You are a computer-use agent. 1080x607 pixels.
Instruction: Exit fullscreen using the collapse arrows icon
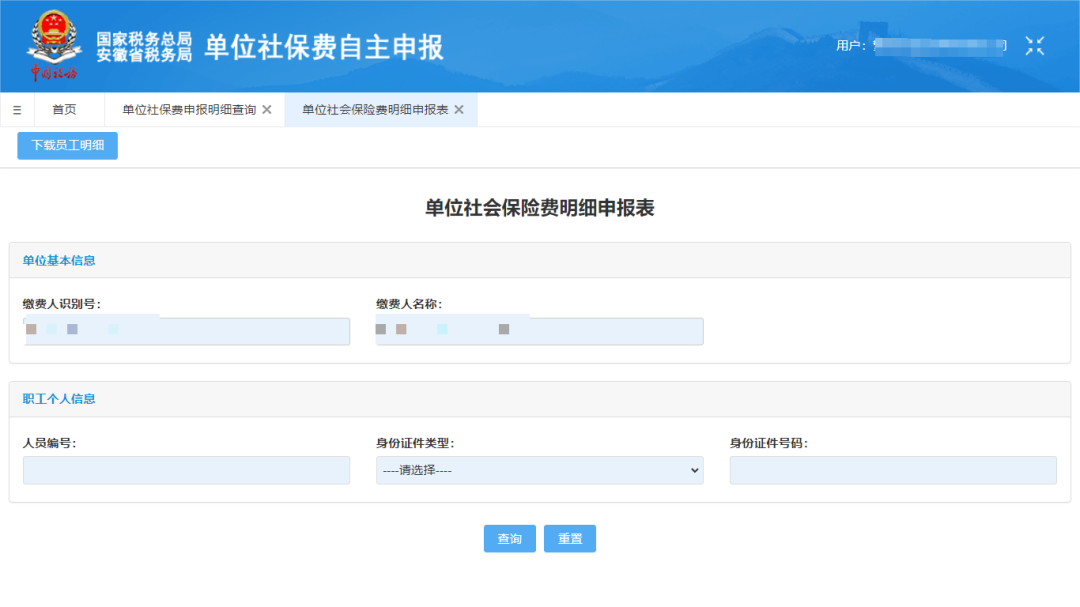pos(1034,46)
